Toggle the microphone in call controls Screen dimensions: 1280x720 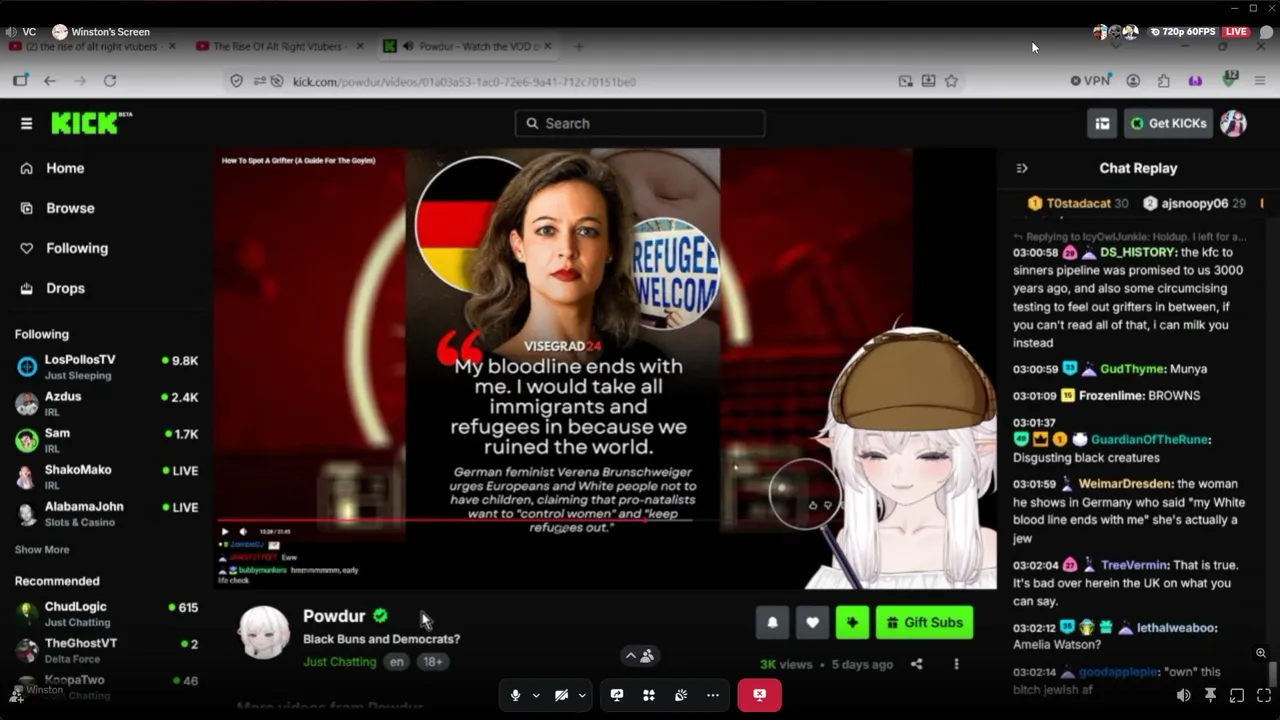(x=515, y=695)
